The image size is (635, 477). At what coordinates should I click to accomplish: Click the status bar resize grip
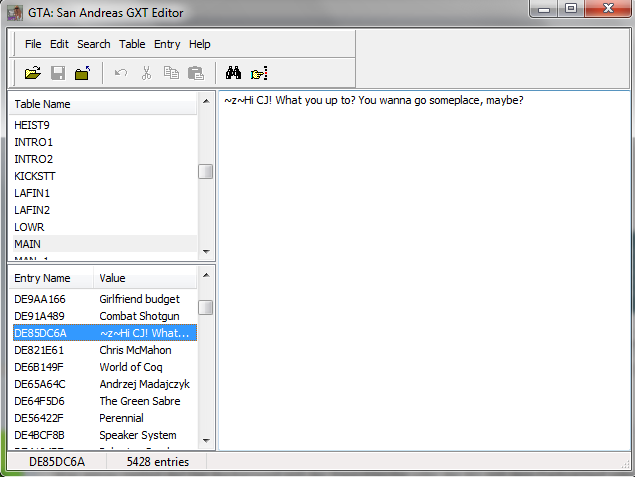pos(626,465)
